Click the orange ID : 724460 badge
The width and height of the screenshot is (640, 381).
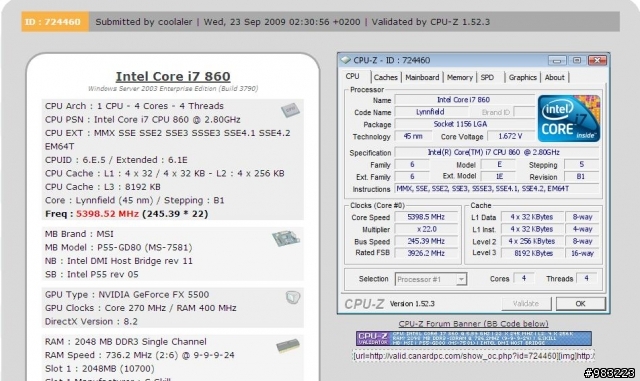pyautogui.click(x=55, y=22)
